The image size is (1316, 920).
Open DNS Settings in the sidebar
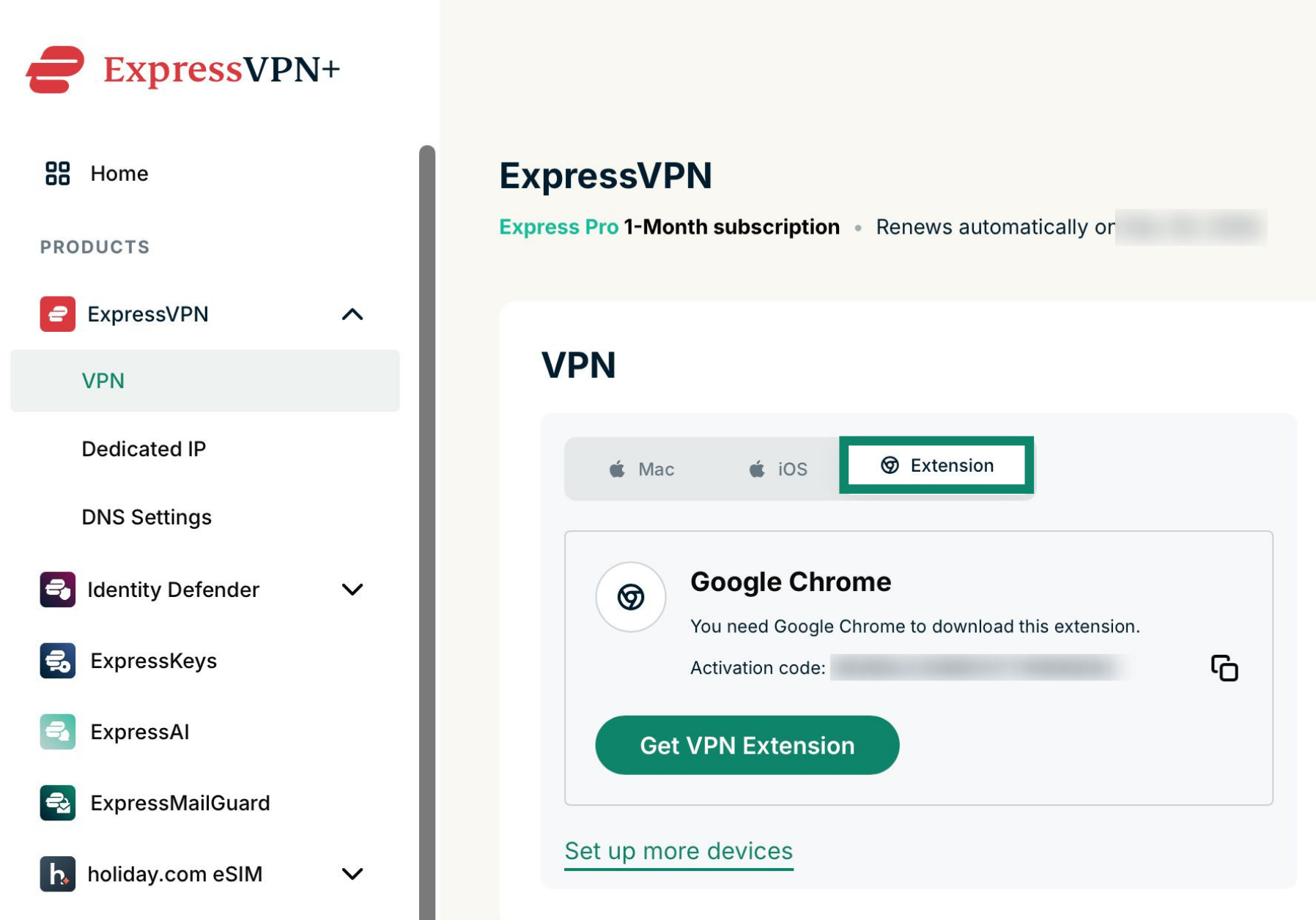click(x=147, y=517)
